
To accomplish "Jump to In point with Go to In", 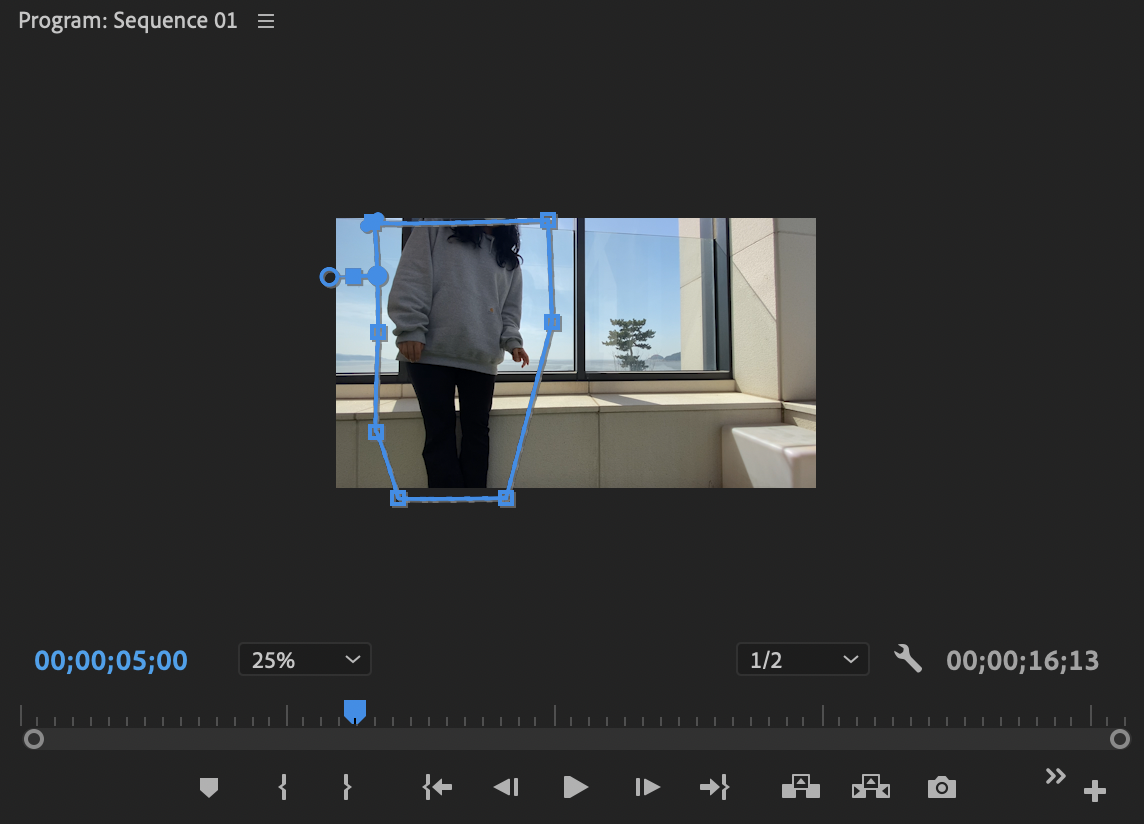I will coord(436,787).
